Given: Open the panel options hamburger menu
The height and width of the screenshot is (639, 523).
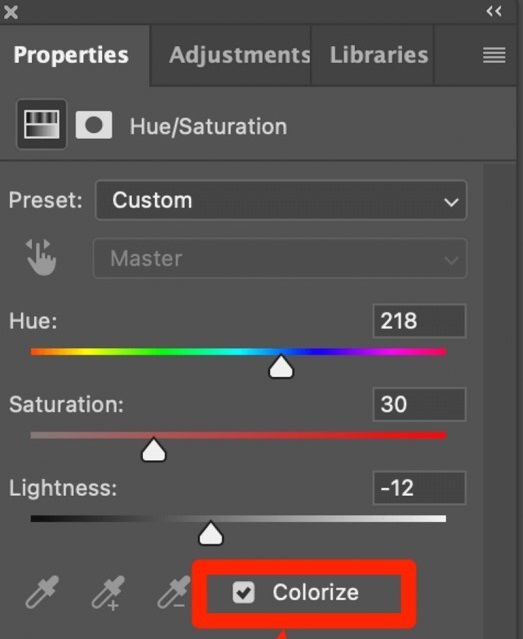Looking at the screenshot, I should pos(494,55).
